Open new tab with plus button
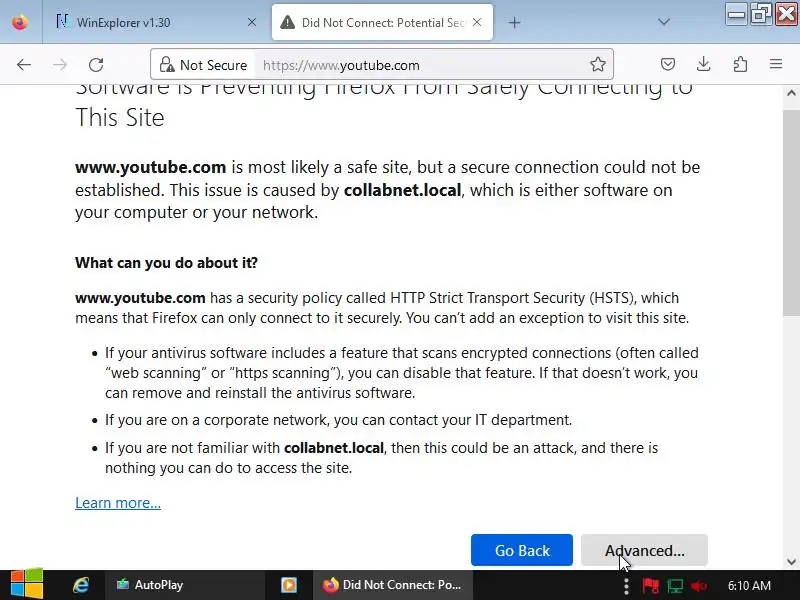The width and height of the screenshot is (800, 600). point(515,22)
